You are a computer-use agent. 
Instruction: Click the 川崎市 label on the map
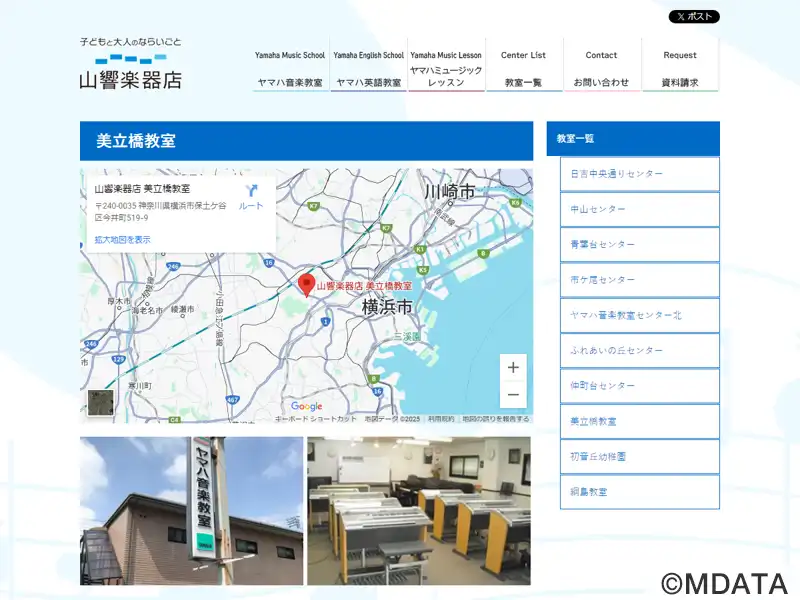(449, 192)
